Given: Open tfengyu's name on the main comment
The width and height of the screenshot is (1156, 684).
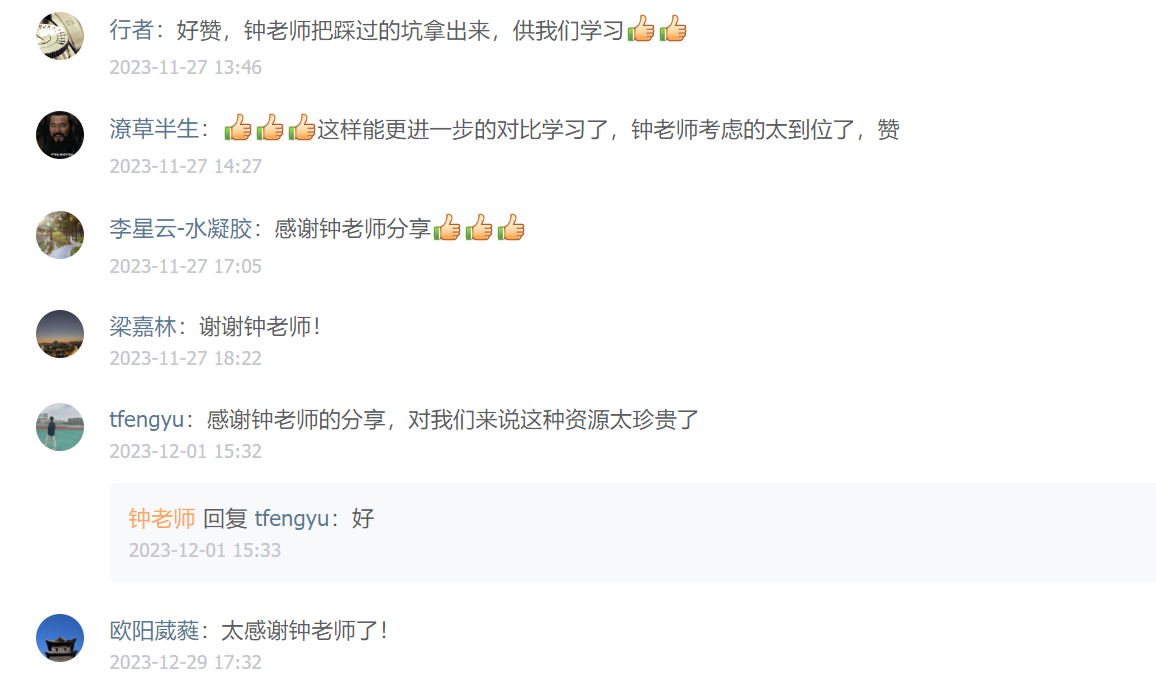Looking at the screenshot, I should (x=147, y=419).
